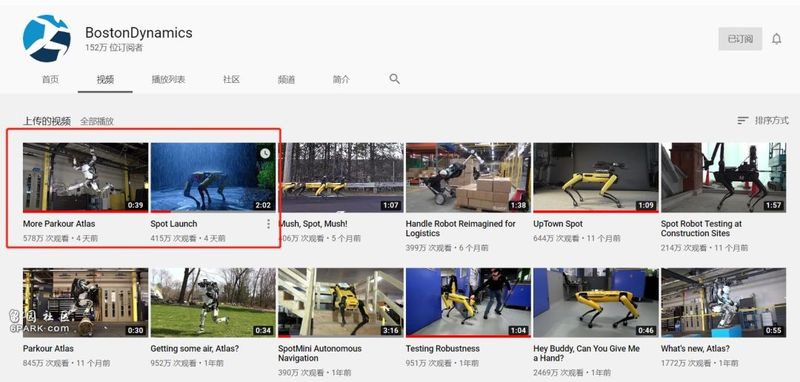Open SpotMini Autonomous Navigation thumbnail

click(340, 302)
